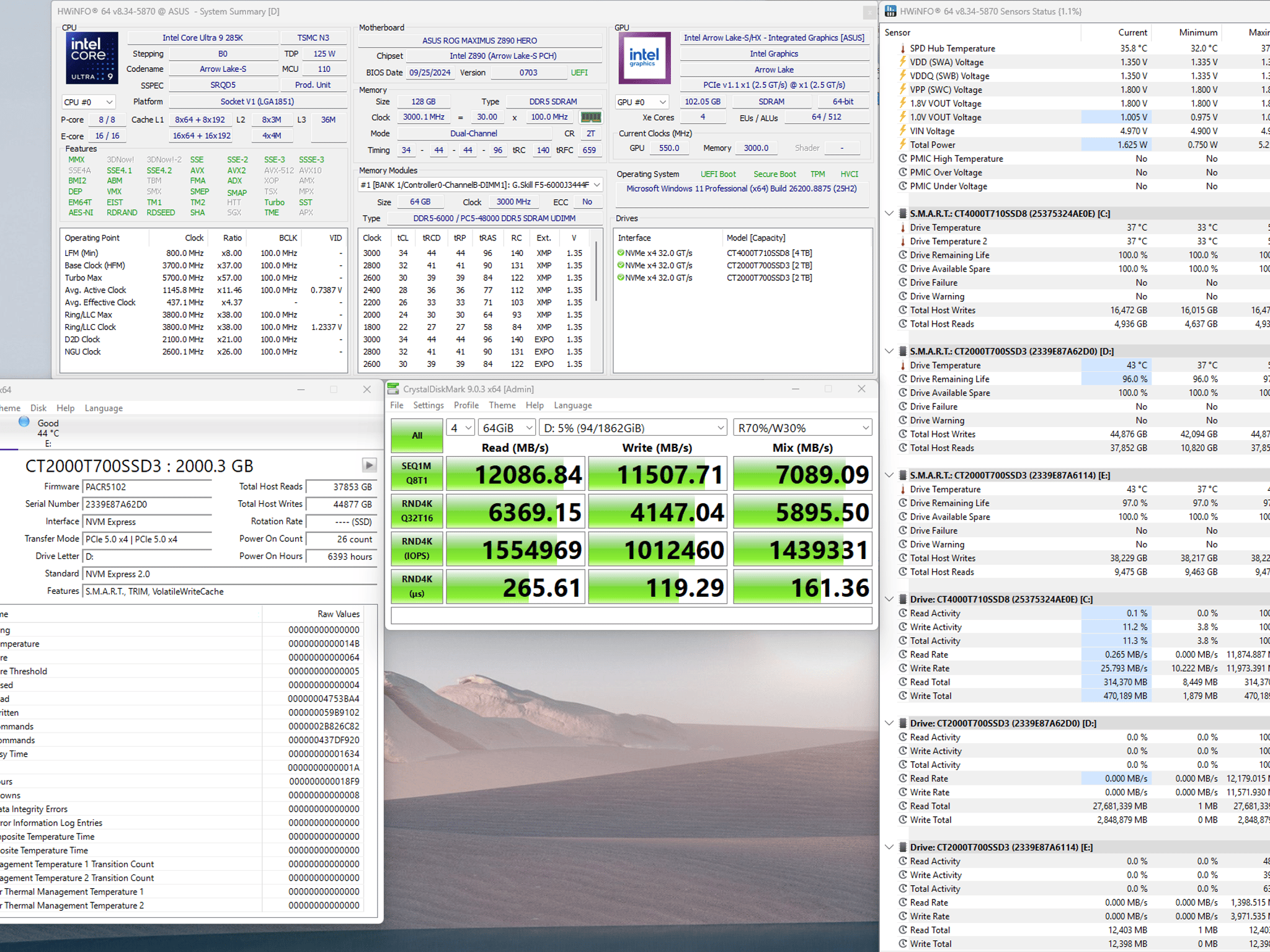Click the Total Host Writes icon under S.M.A.R.T. E:
The width and height of the screenshot is (1270, 952).
[903, 558]
